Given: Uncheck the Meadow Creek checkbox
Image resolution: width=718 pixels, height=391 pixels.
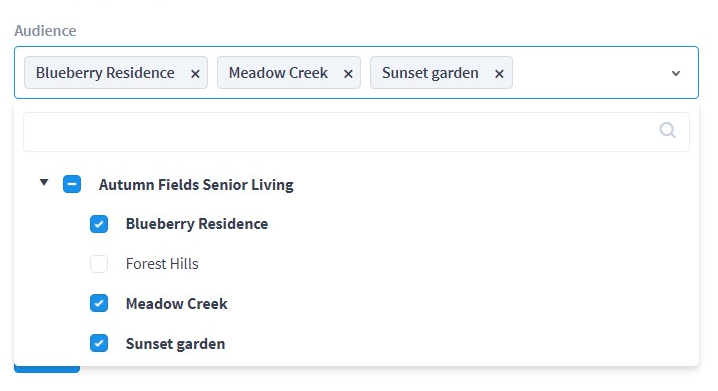Looking at the screenshot, I should (99, 303).
